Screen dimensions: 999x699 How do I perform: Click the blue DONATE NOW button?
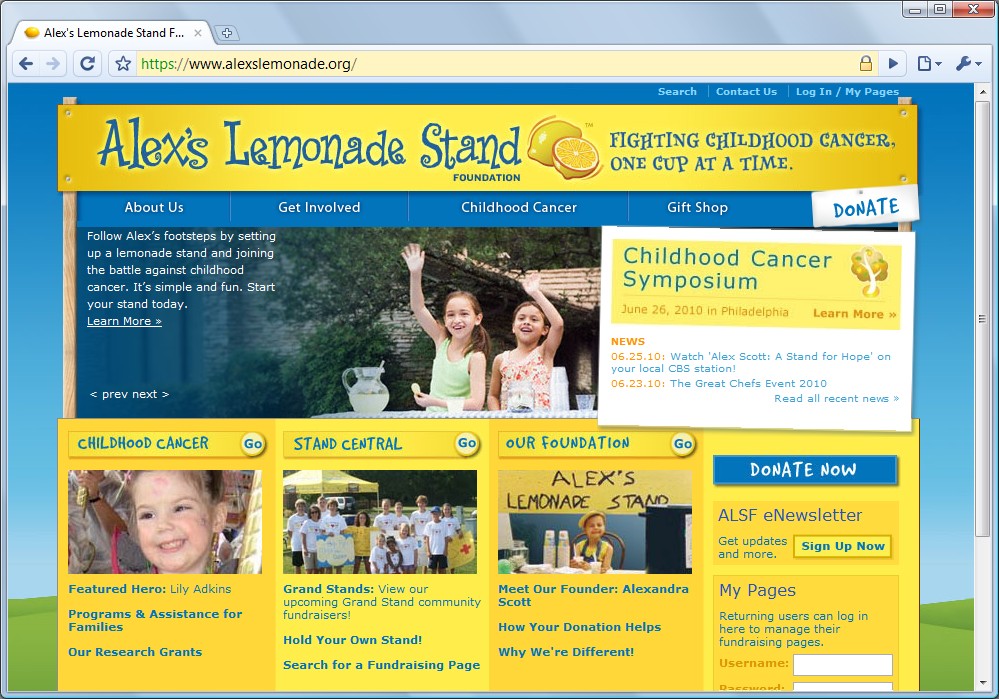(805, 470)
